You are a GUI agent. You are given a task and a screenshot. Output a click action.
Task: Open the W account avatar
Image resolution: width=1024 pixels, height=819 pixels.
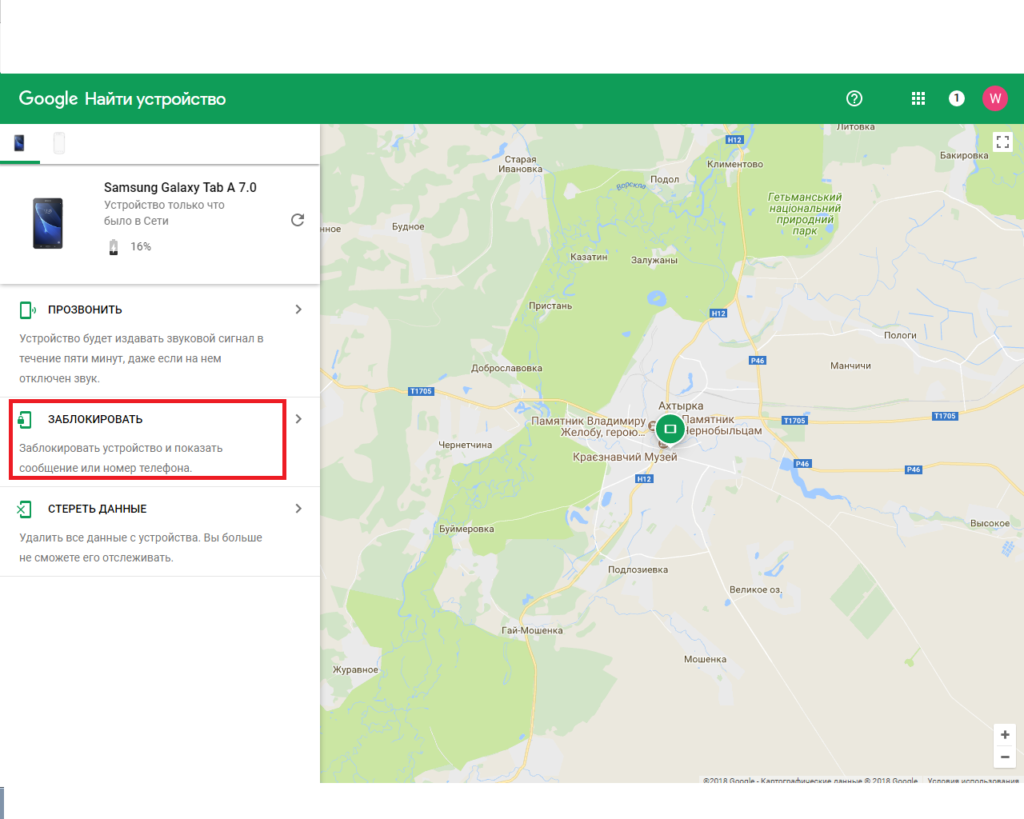(x=995, y=99)
